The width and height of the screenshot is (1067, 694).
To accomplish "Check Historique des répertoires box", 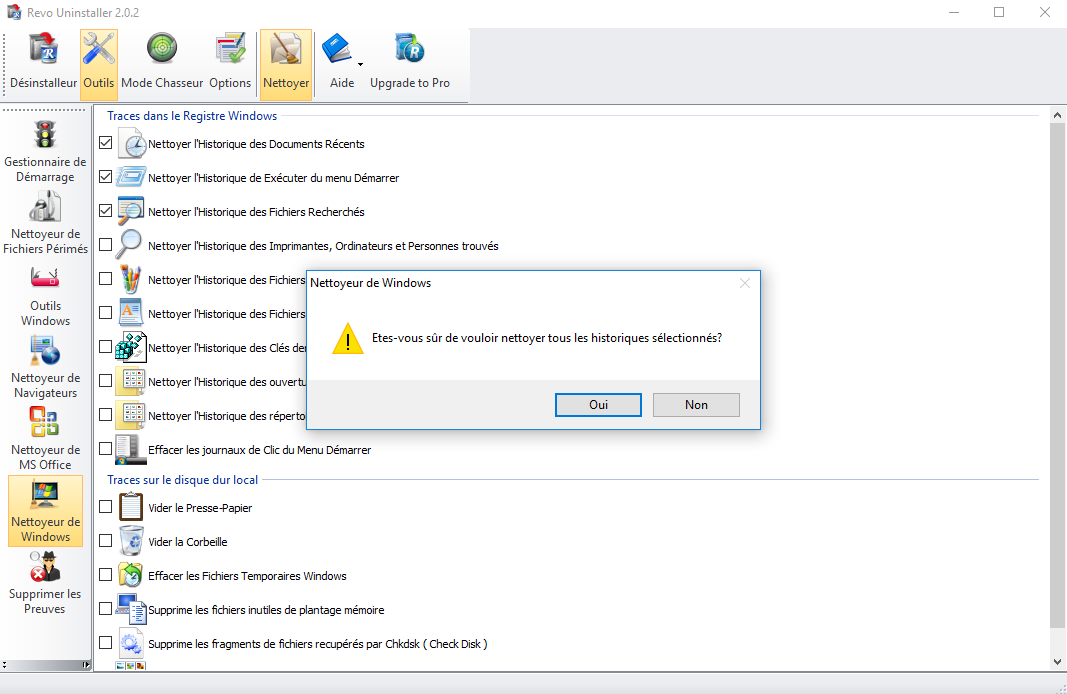I will 105,415.
